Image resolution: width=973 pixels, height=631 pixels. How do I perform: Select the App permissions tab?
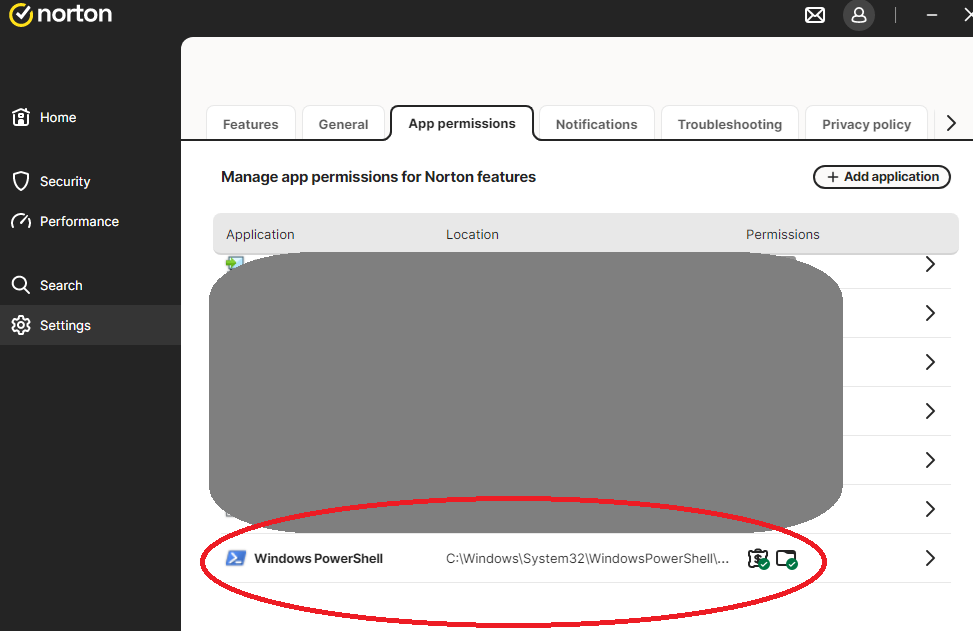click(462, 123)
